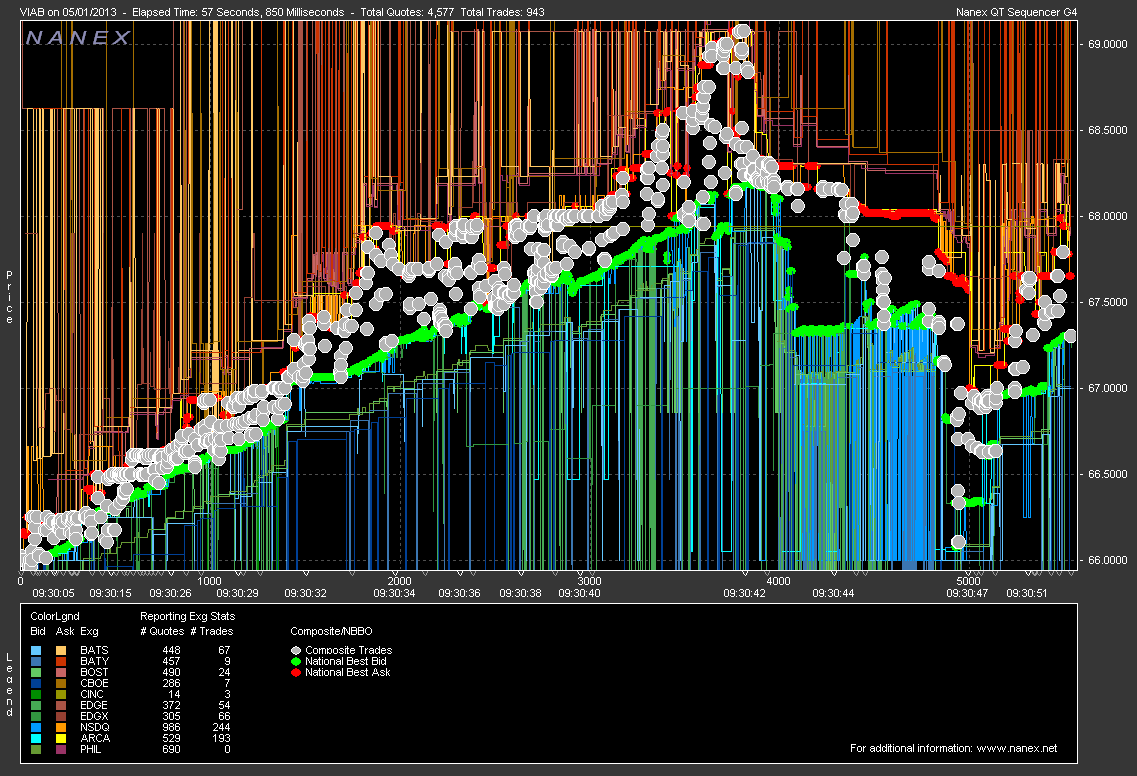Click the CBOE bid color swatch
This screenshot has height=776, width=1137.
tap(36, 683)
